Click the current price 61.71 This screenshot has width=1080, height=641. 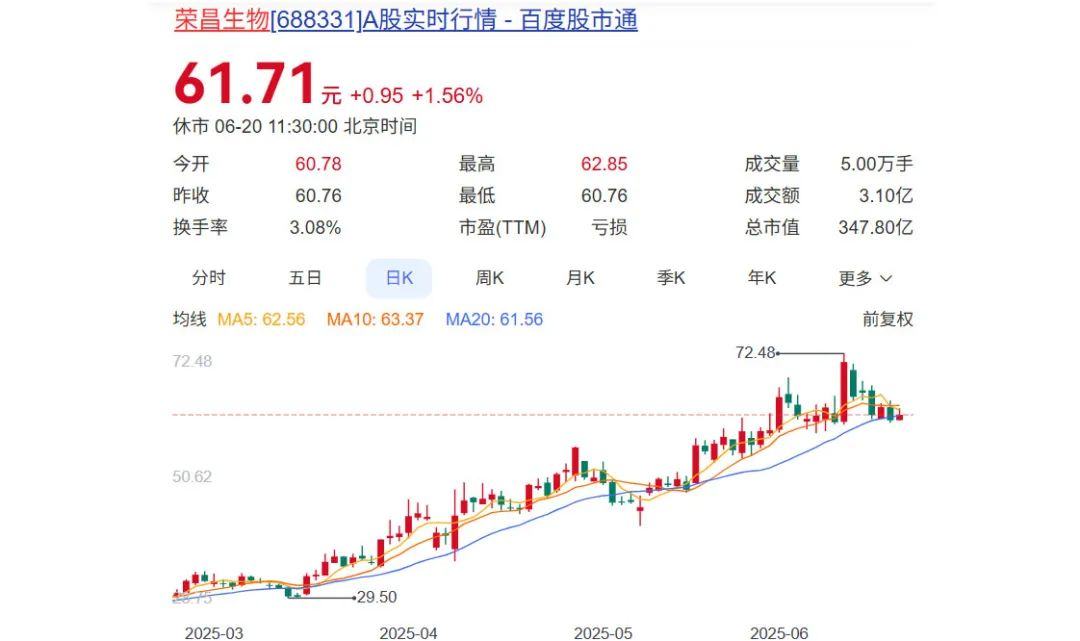pos(245,84)
